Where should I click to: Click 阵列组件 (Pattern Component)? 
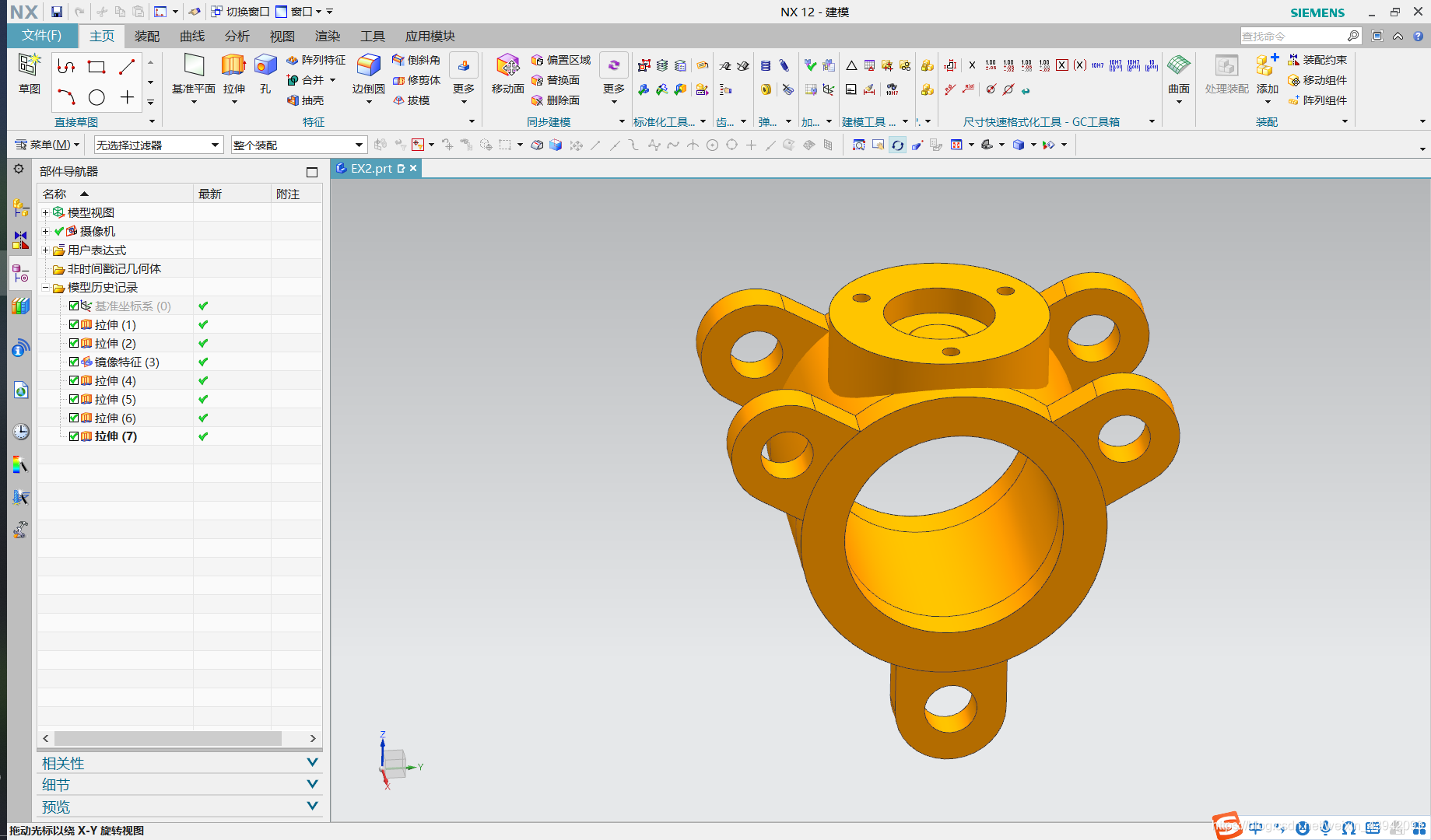pos(1317,100)
